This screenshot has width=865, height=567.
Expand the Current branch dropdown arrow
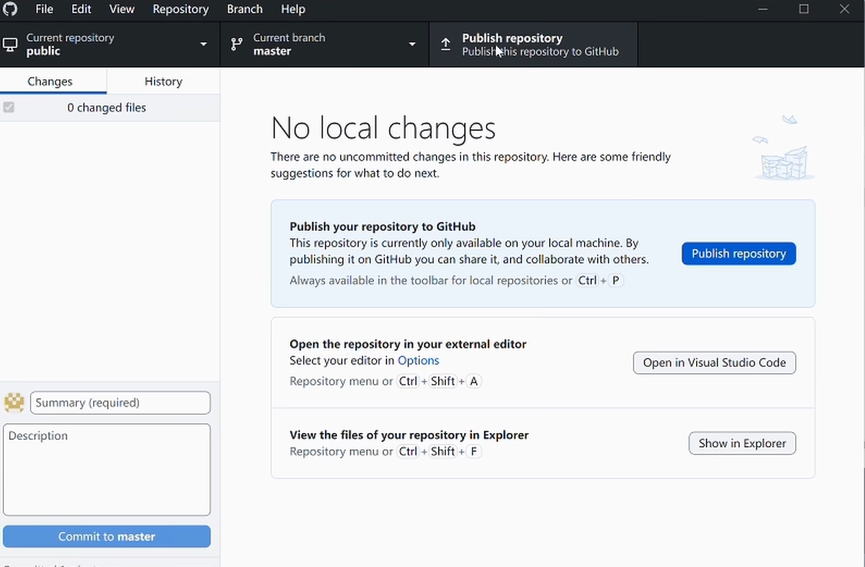point(412,44)
